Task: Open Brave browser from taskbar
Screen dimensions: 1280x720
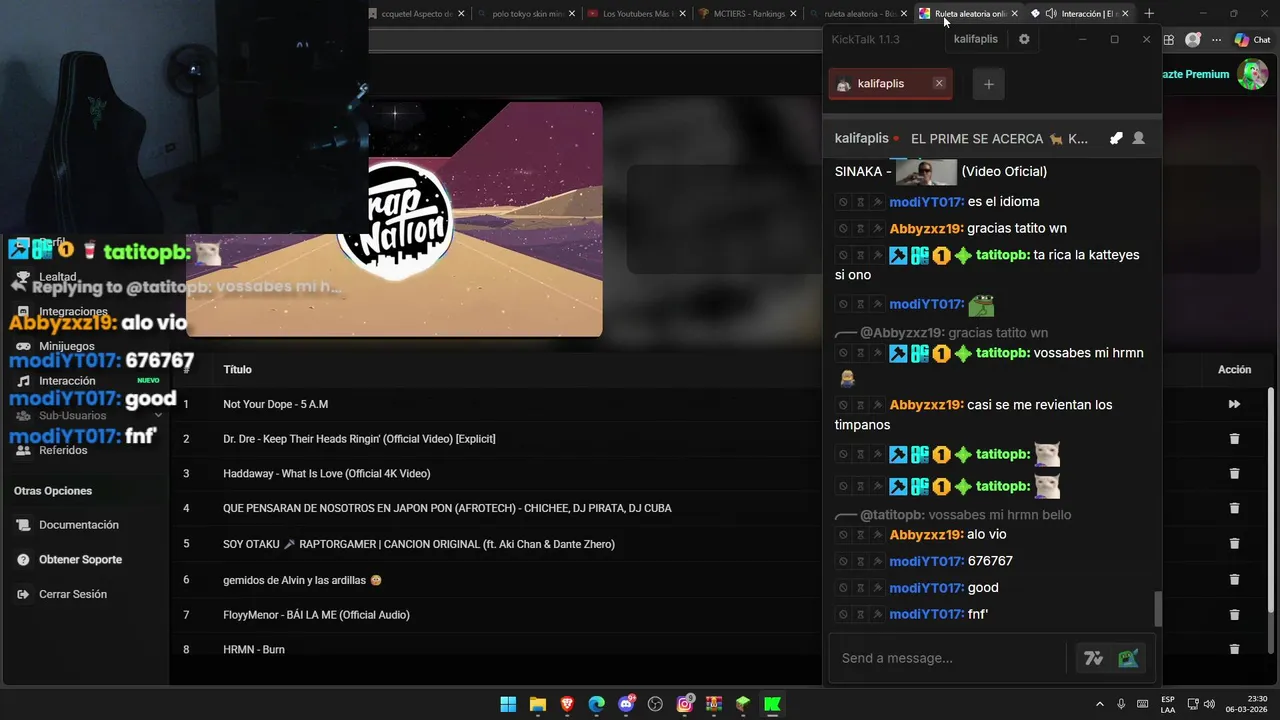Action: (567, 704)
